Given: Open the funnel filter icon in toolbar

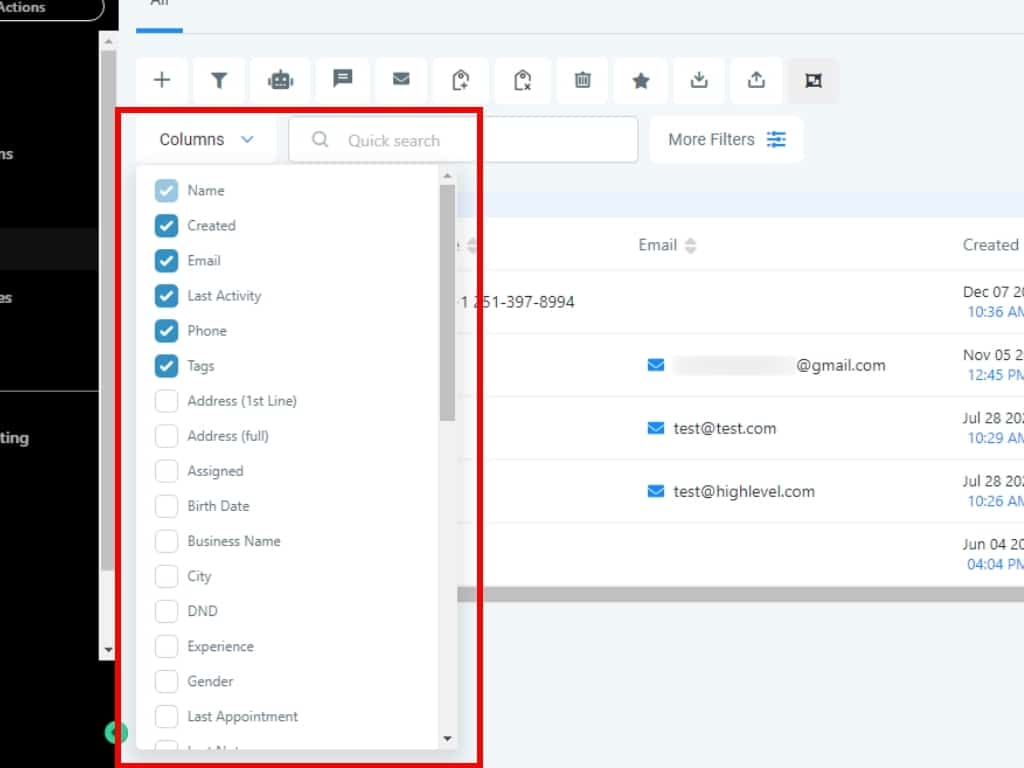Looking at the screenshot, I should [x=221, y=81].
